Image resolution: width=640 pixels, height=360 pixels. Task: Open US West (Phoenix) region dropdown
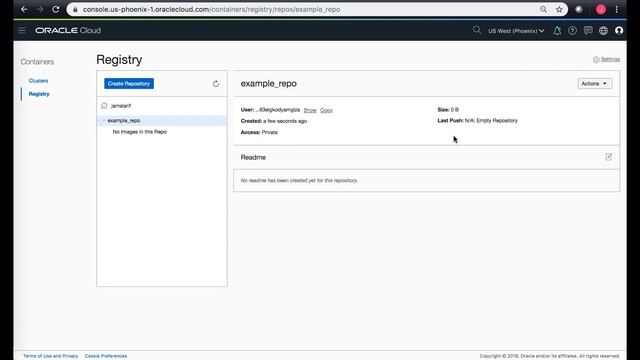click(516, 31)
